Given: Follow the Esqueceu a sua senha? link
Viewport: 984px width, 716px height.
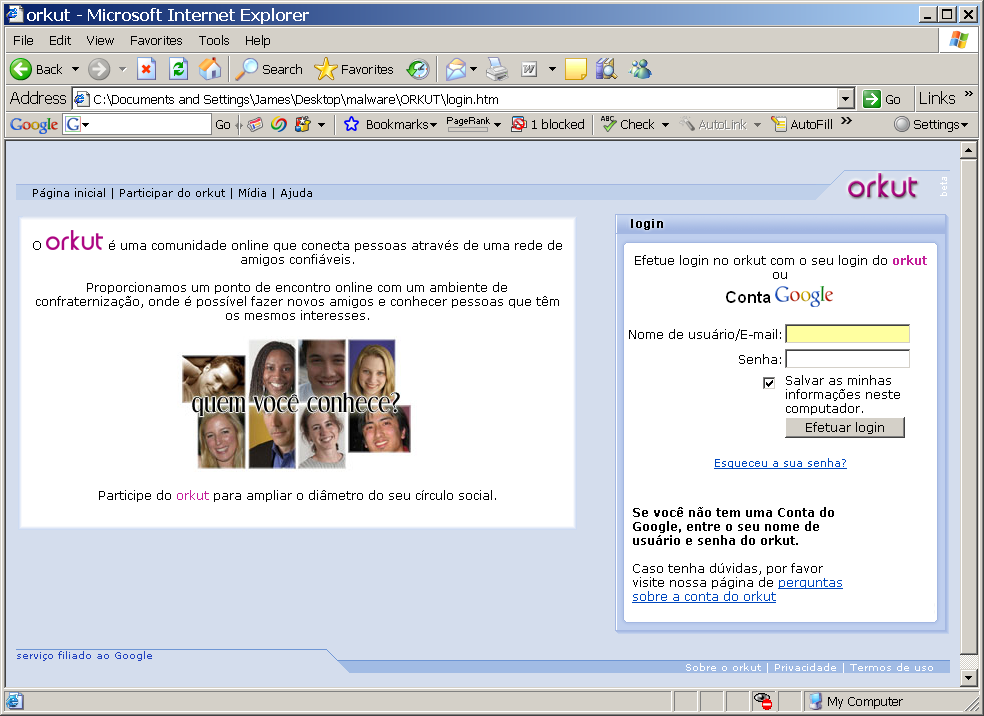Looking at the screenshot, I should [780, 463].
